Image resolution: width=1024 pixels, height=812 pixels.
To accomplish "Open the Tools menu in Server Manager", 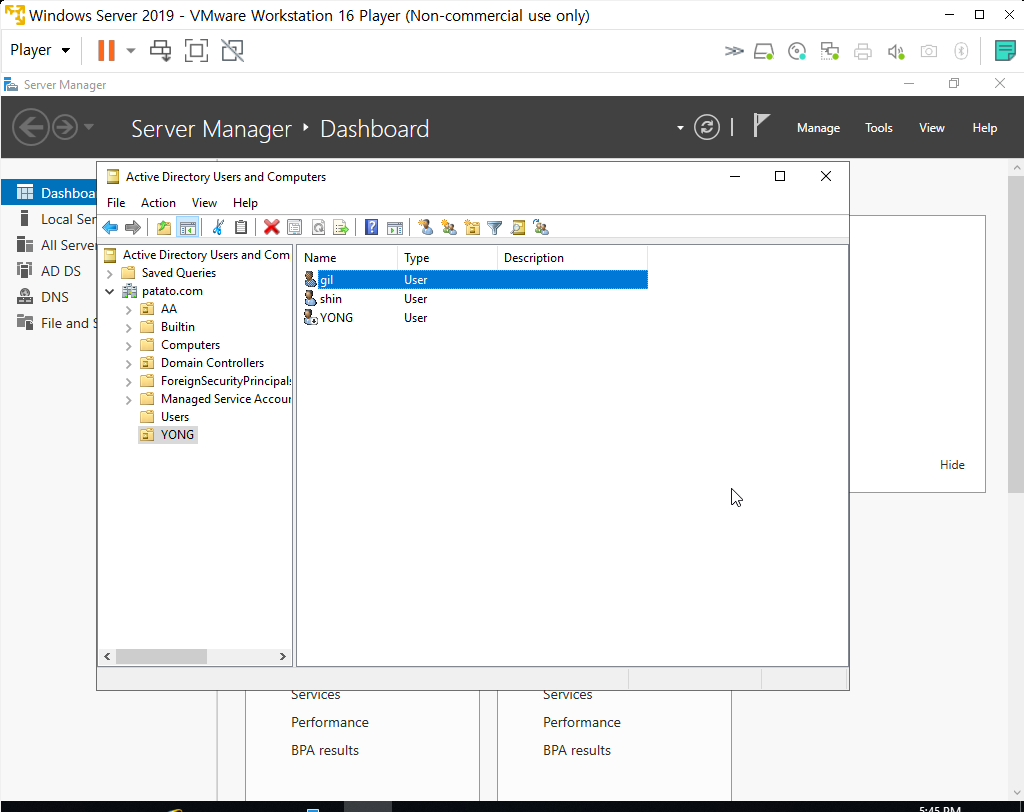I will [x=878, y=127].
